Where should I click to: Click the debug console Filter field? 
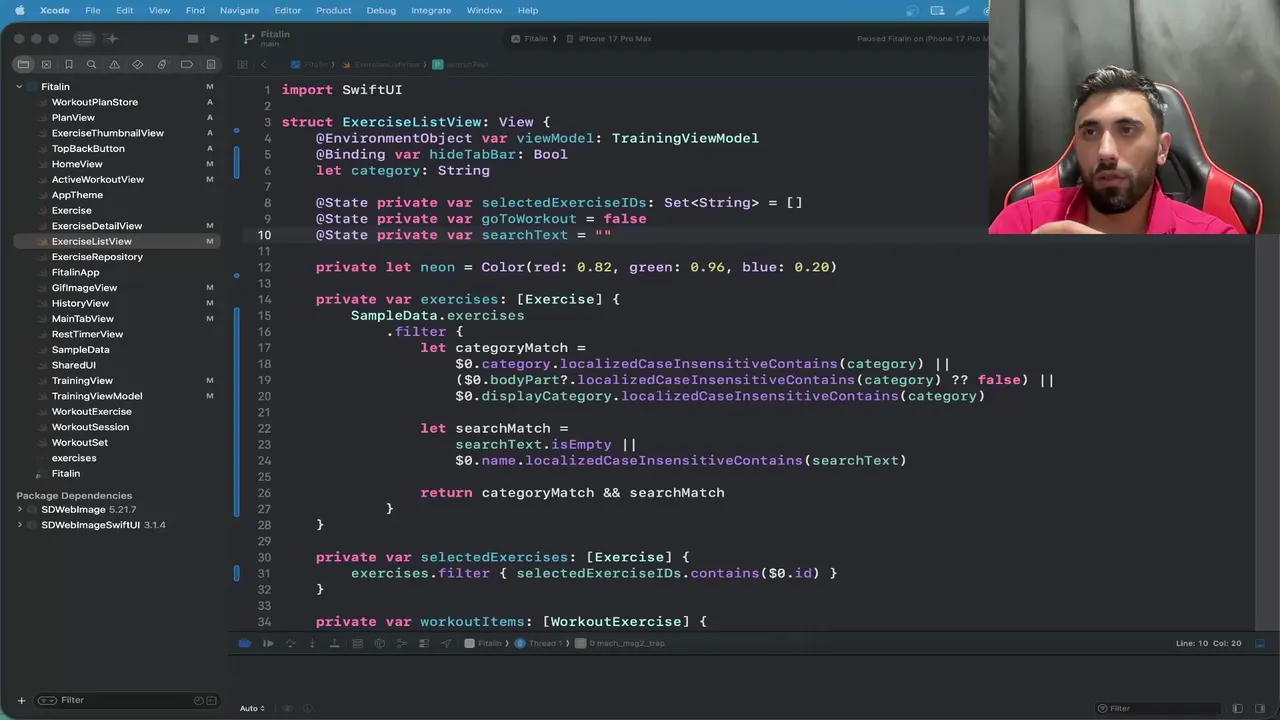pos(1160,709)
